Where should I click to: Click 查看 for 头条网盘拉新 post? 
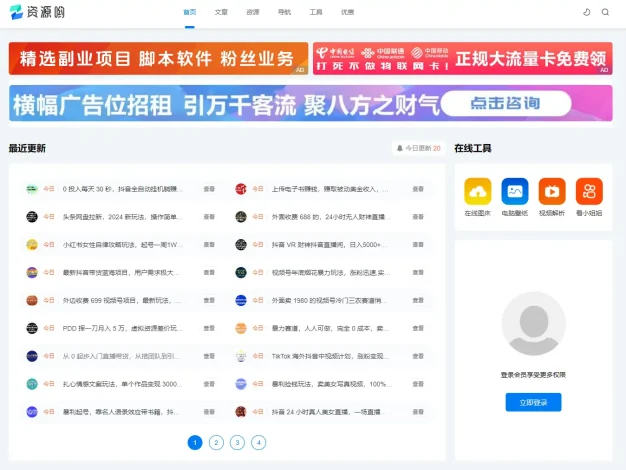pos(209,217)
